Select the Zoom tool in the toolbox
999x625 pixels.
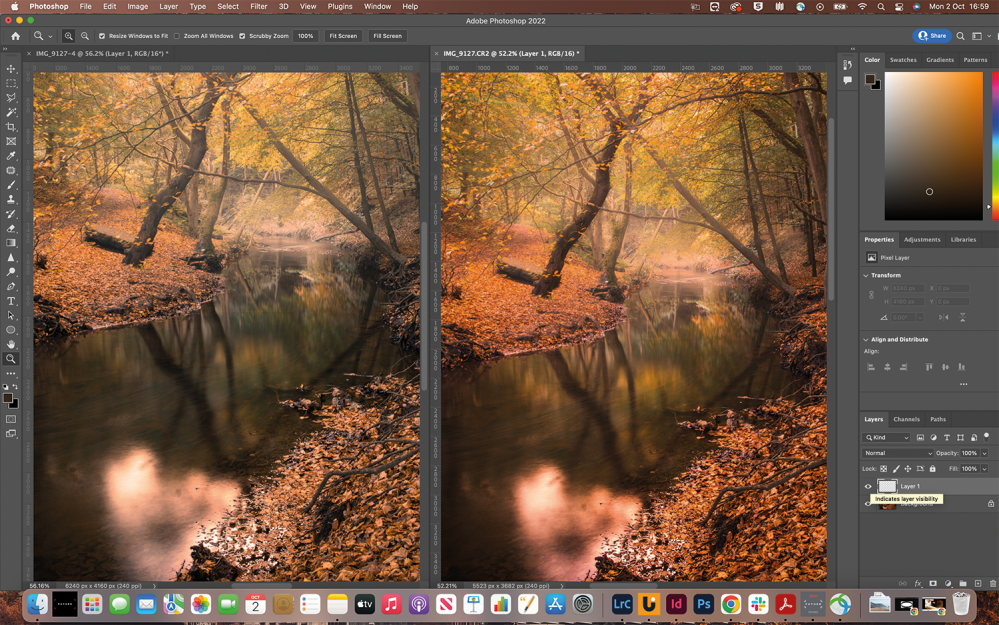point(11,359)
